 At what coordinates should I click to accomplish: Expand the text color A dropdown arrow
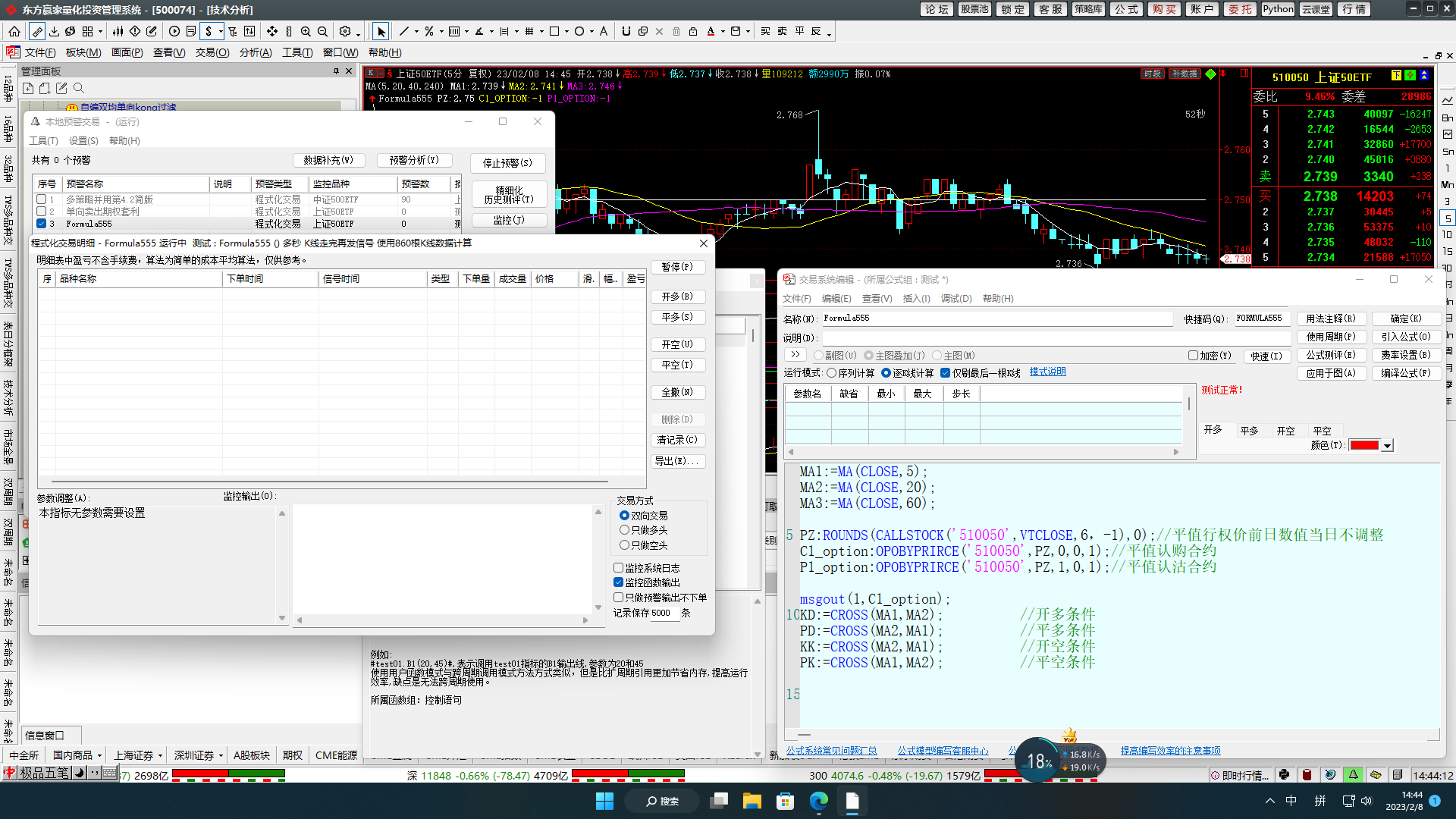pos(723,31)
